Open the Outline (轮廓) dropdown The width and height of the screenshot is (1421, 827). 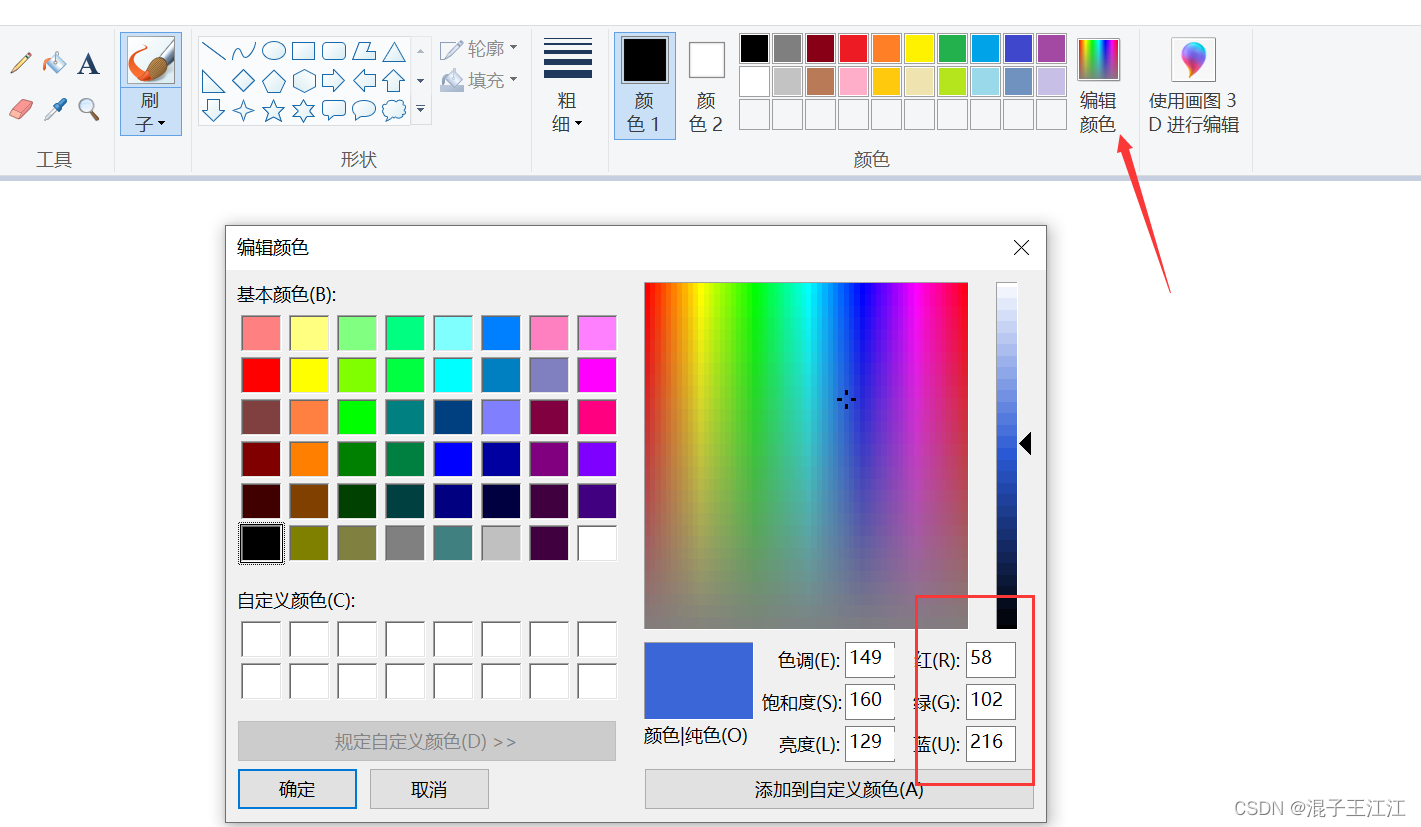[x=480, y=48]
